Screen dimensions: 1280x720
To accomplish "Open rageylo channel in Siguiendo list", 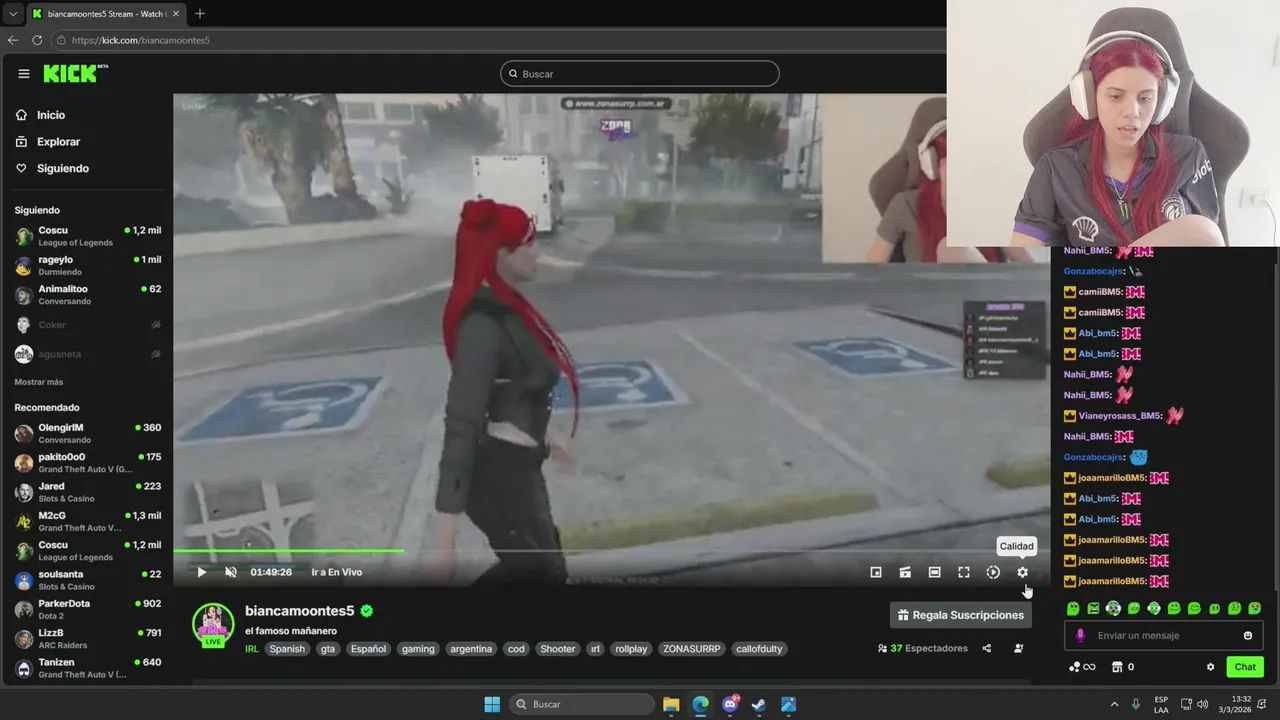I will pos(87,265).
